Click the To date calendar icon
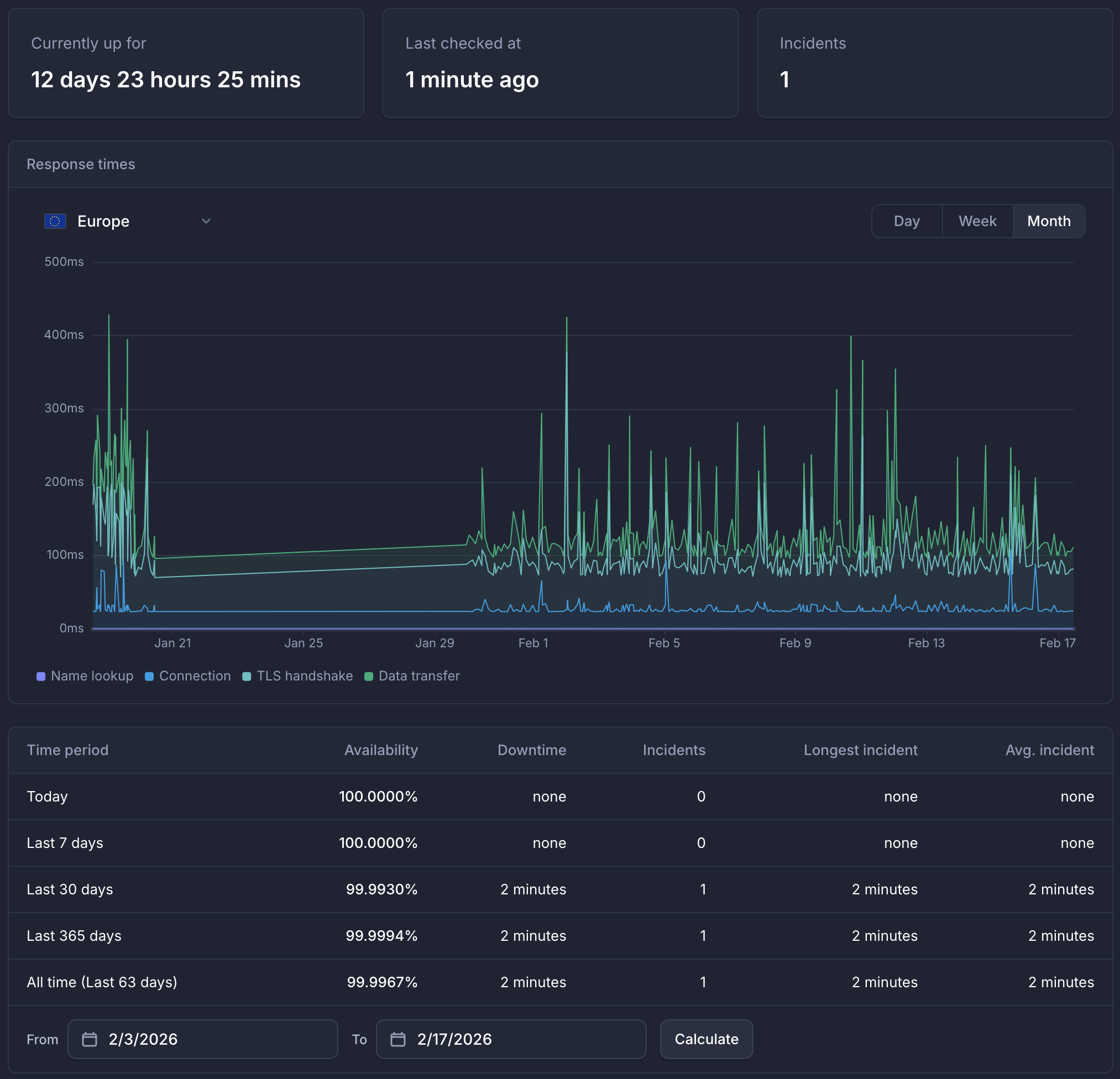Viewport: 1120px width, 1079px height. tap(397, 1039)
